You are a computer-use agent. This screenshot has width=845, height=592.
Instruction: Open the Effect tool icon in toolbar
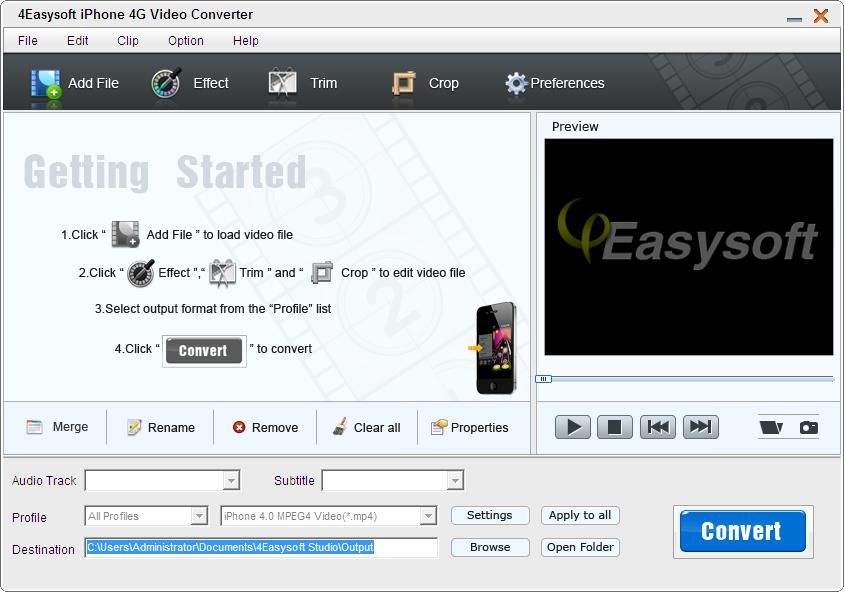pyautogui.click(x=166, y=83)
